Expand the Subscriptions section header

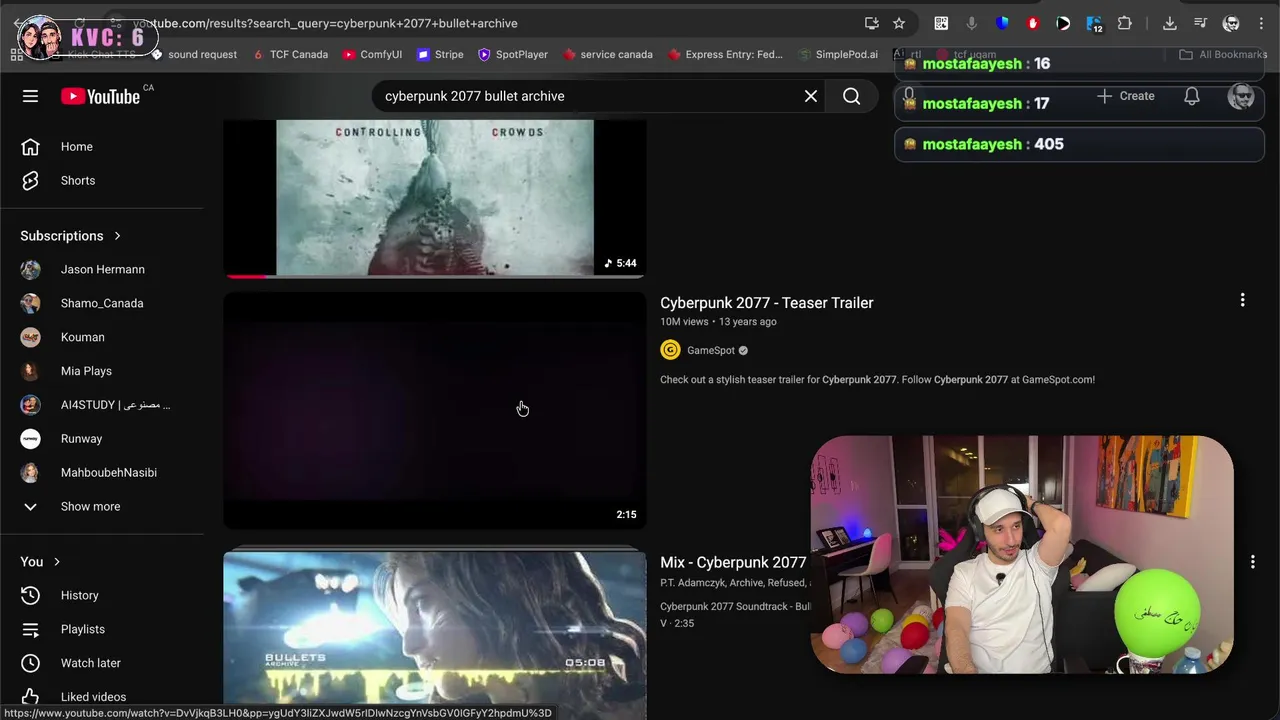click(x=70, y=236)
